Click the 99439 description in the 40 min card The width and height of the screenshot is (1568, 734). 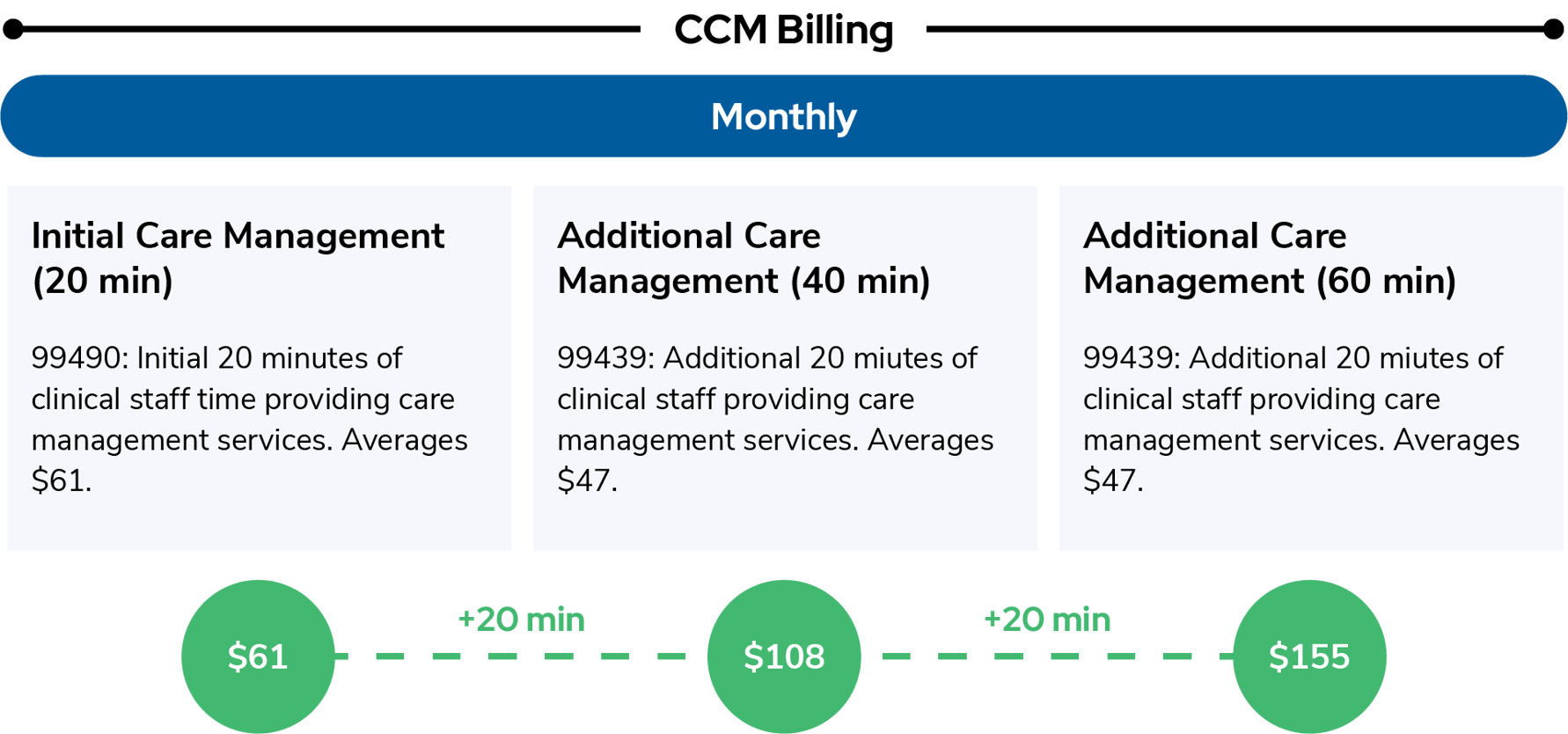pos(774,399)
